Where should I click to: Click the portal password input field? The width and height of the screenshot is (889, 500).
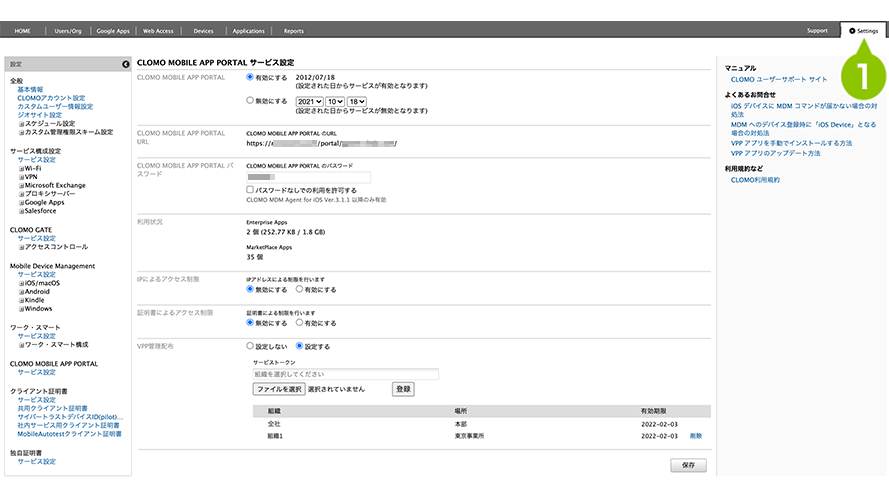click(x=308, y=177)
